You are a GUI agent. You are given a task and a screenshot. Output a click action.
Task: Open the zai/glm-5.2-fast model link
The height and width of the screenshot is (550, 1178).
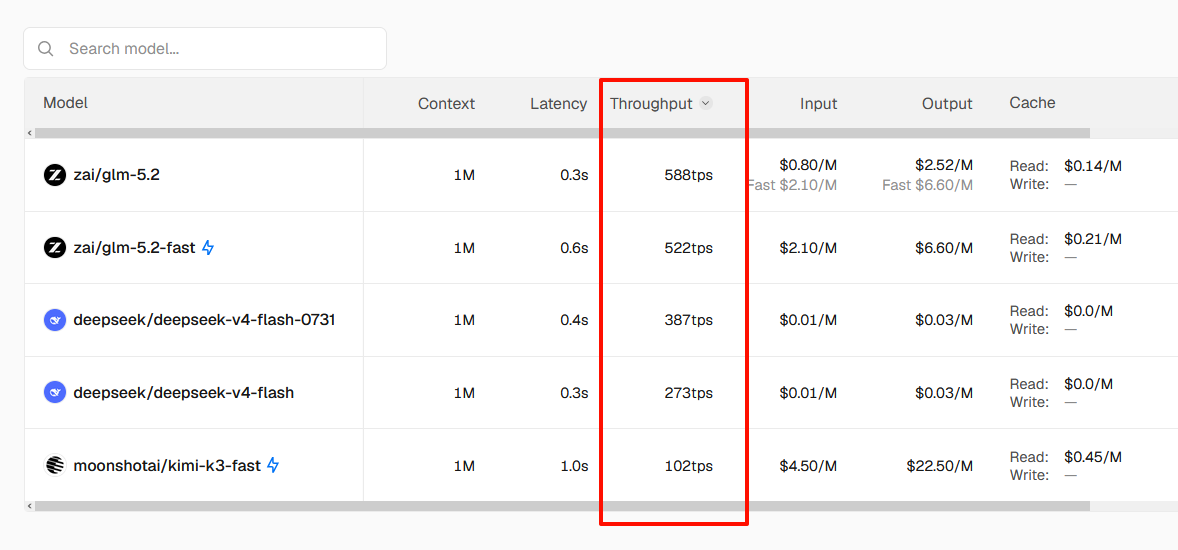click(x=134, y=247)
